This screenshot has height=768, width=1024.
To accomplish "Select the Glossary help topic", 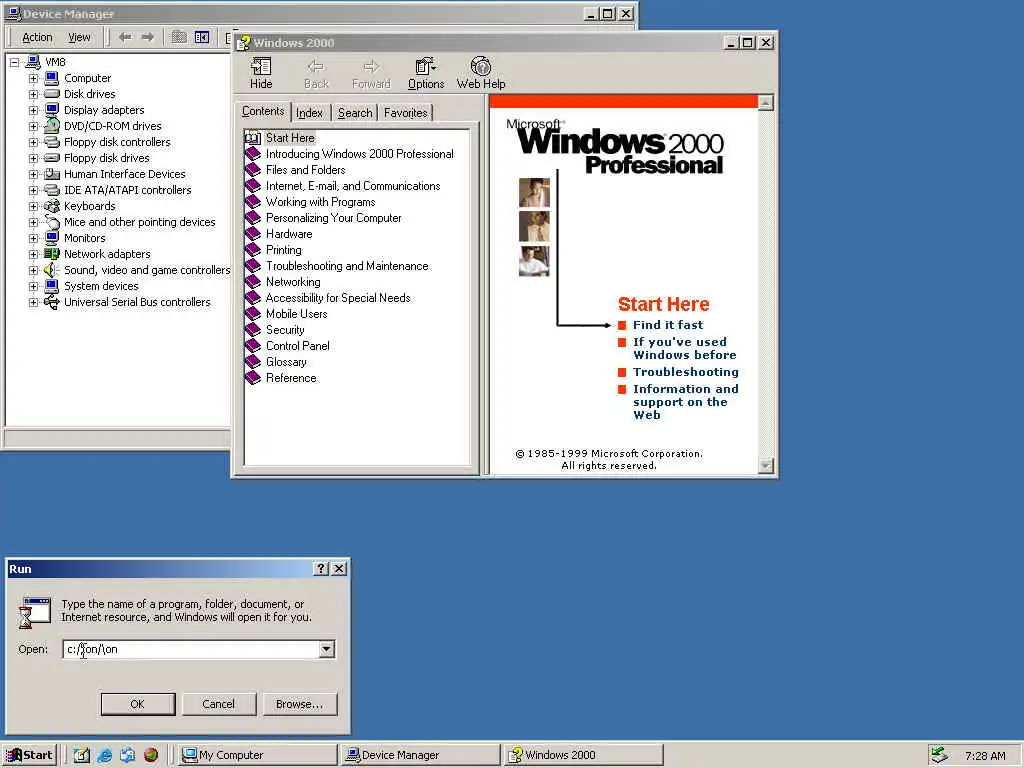I will (285, 362).
